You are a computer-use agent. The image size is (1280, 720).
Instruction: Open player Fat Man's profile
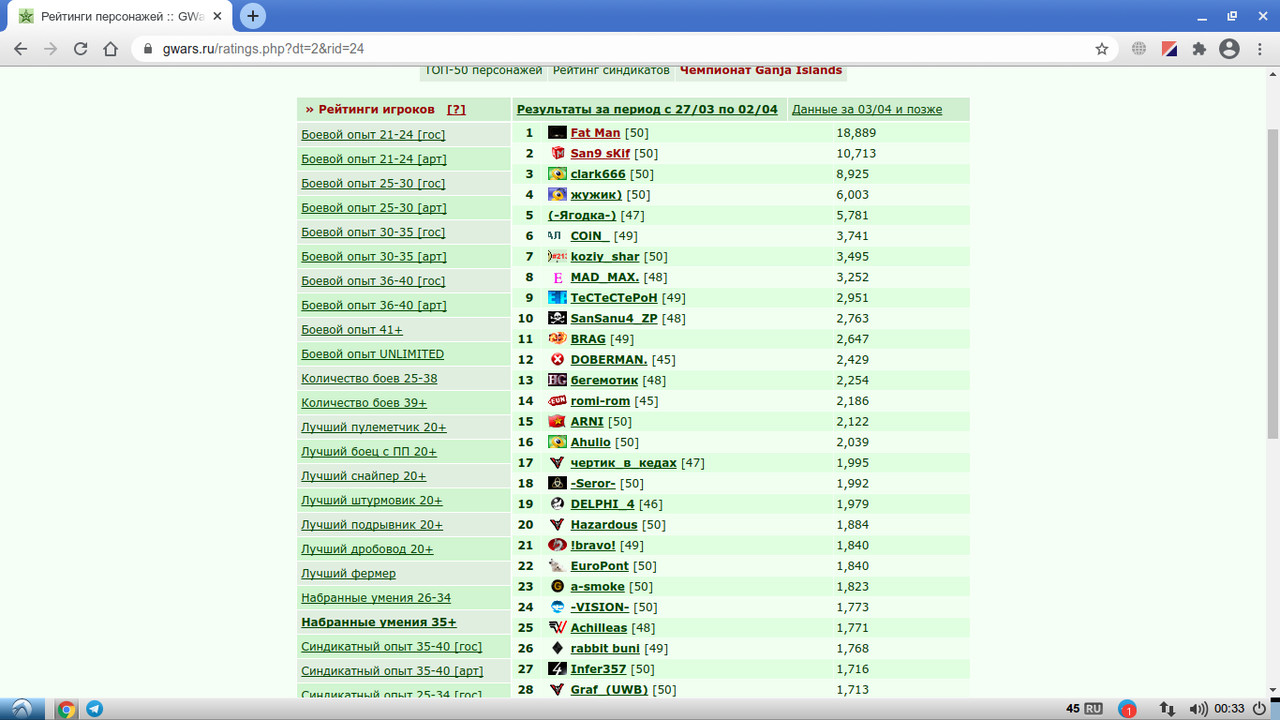tap(595, 133)
